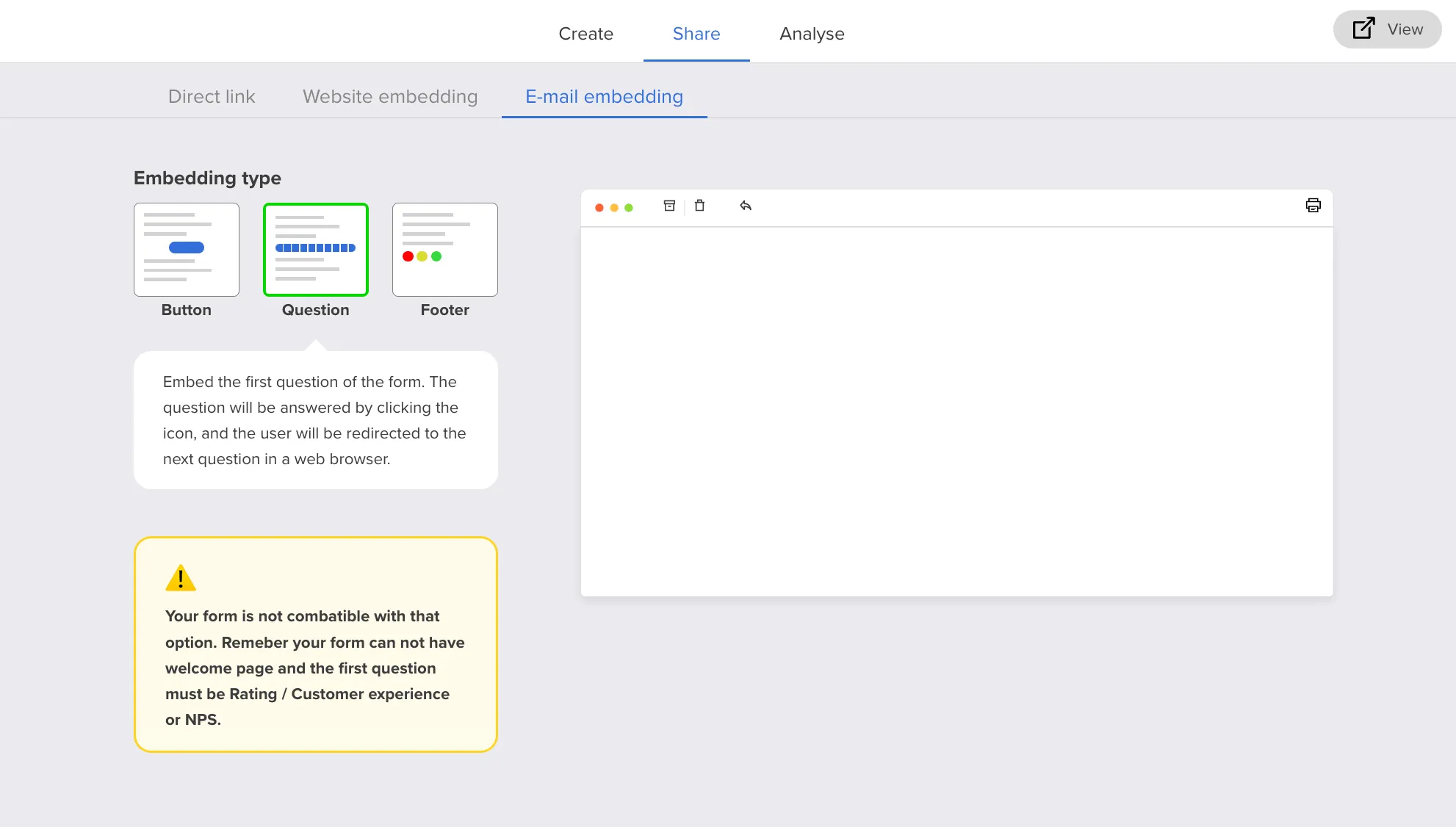Click the E-mail embedding tab
Screen dimensions: 1456x827
coord(604,97)
